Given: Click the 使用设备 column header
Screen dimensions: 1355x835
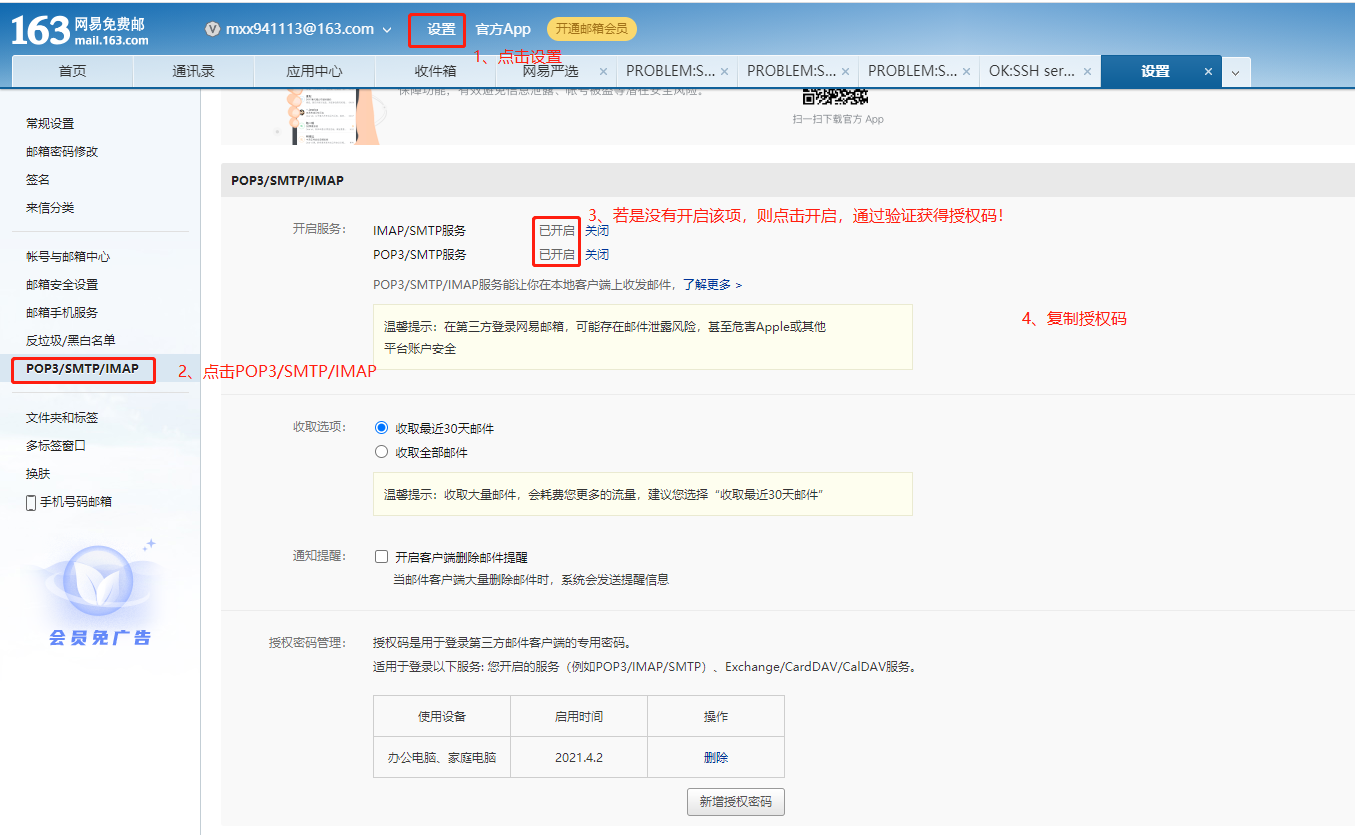Looking at the screenshot, I should point(442,717).
